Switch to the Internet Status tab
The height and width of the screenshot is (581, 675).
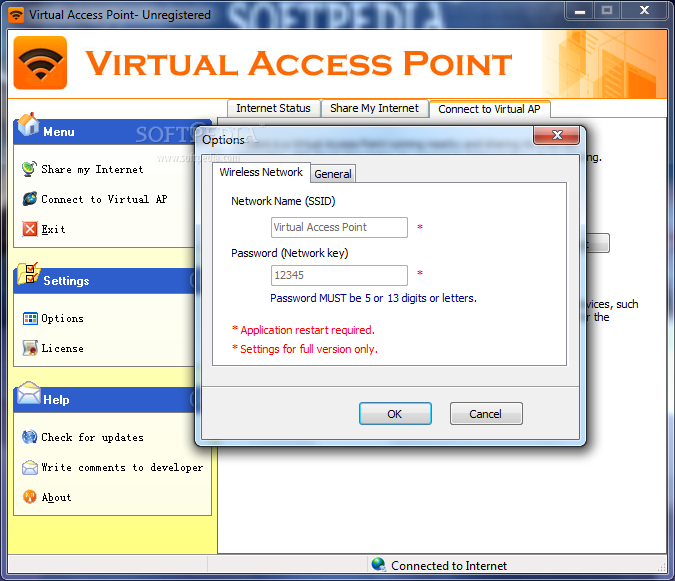273,108
